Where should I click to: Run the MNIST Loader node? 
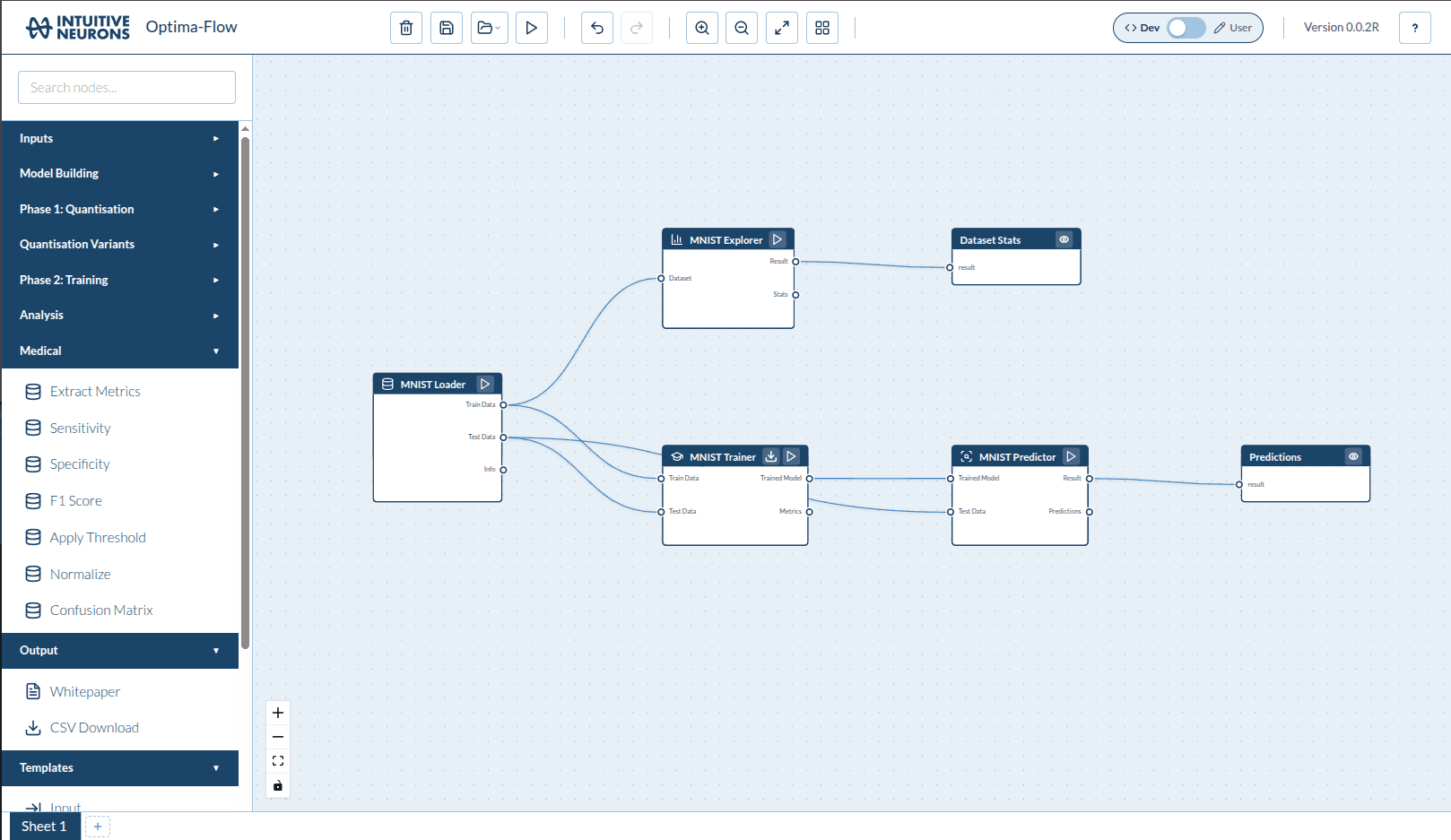pos(485,384)
